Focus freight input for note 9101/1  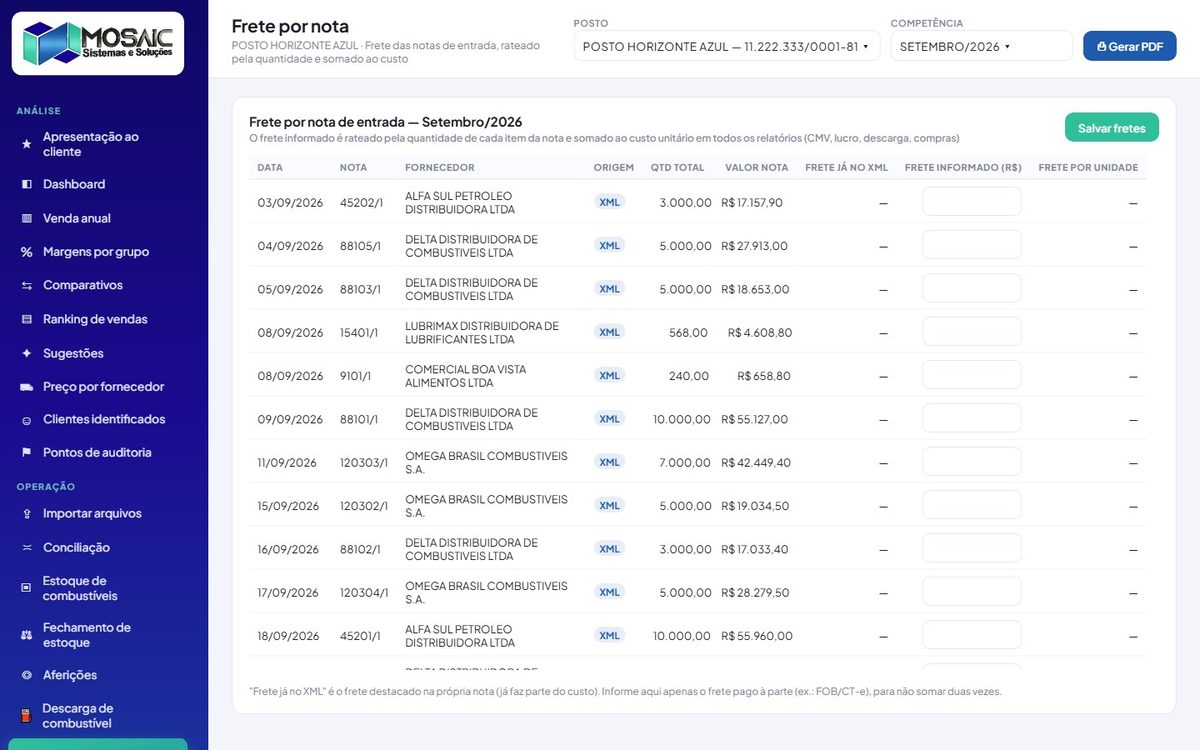(972, 375)
